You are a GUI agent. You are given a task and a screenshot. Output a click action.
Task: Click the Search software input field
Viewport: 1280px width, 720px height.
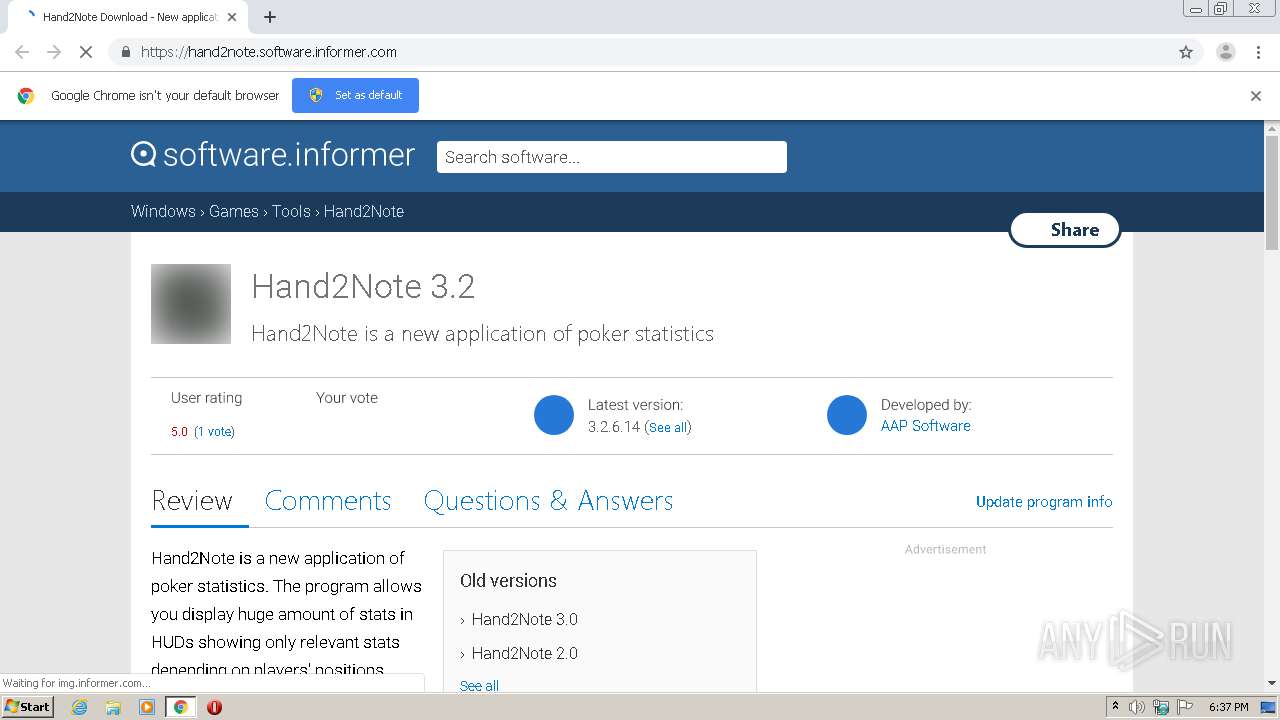pos(612,157)
